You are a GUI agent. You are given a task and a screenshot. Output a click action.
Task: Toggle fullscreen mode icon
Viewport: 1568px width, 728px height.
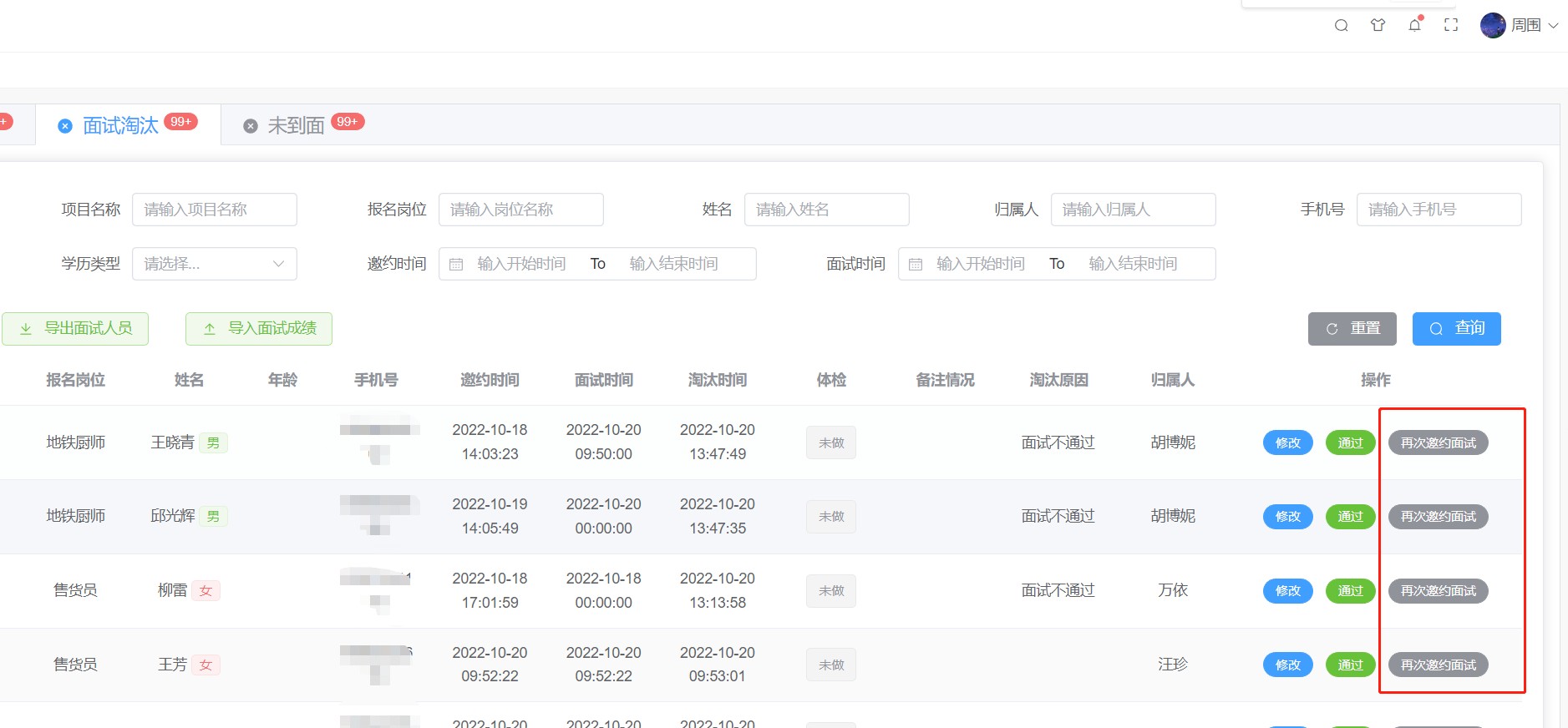click(1451, 25)
